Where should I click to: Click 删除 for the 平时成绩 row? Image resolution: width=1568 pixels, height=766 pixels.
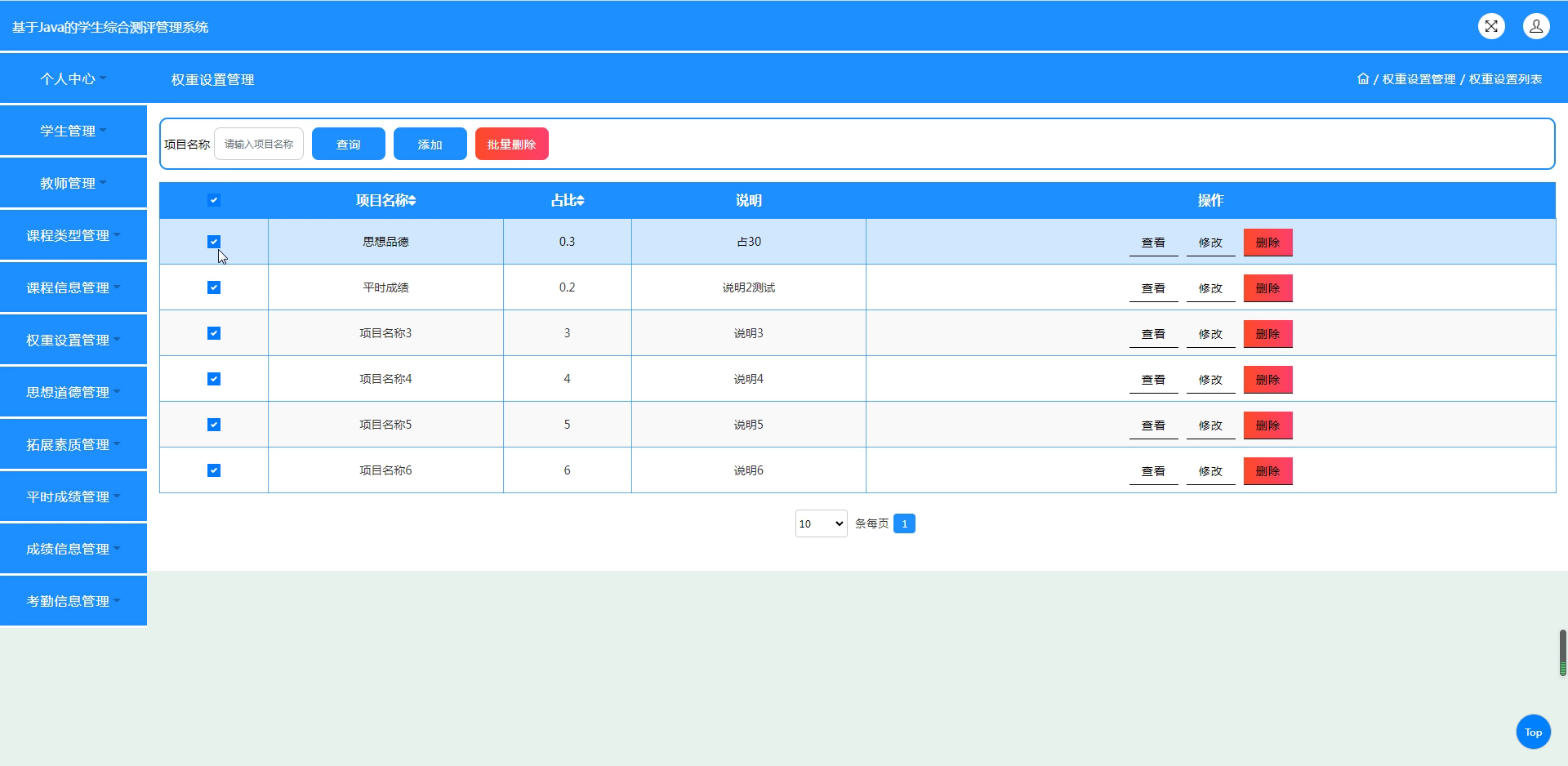click(1267, 288)
